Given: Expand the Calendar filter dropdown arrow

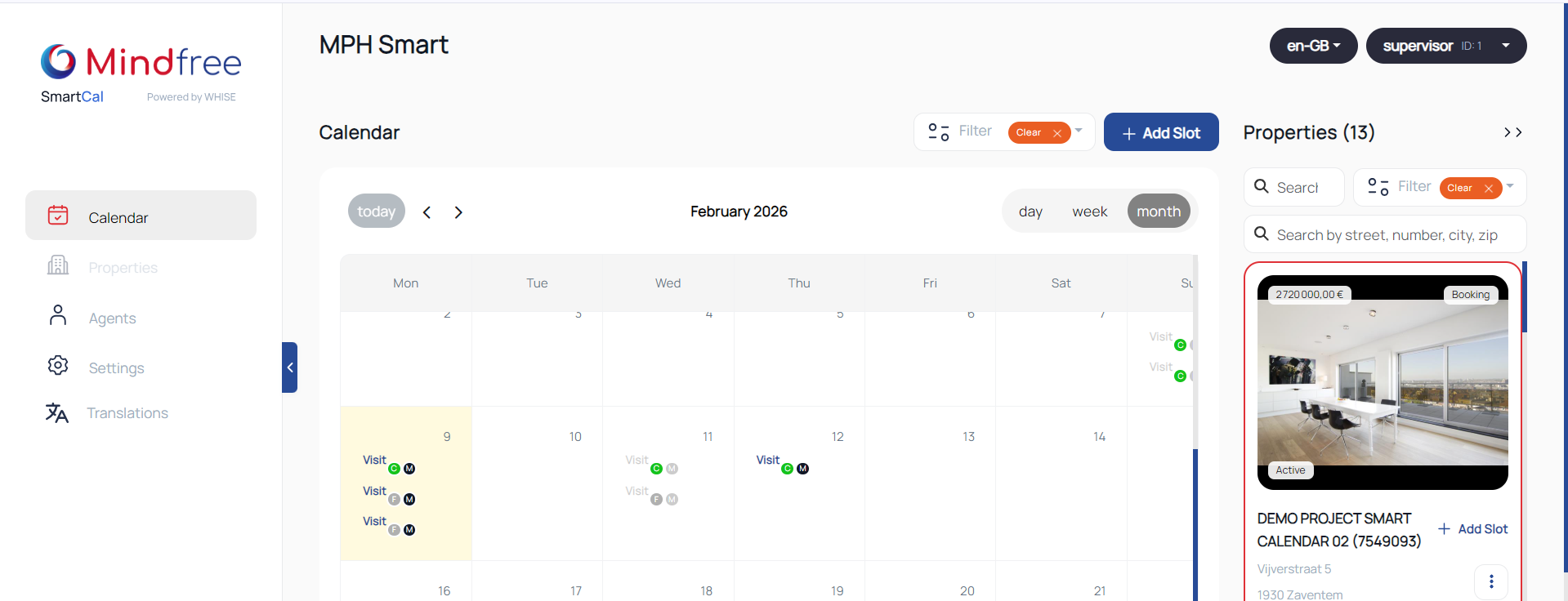Looking at the screenshot, I should click(x=1079, y=131).
